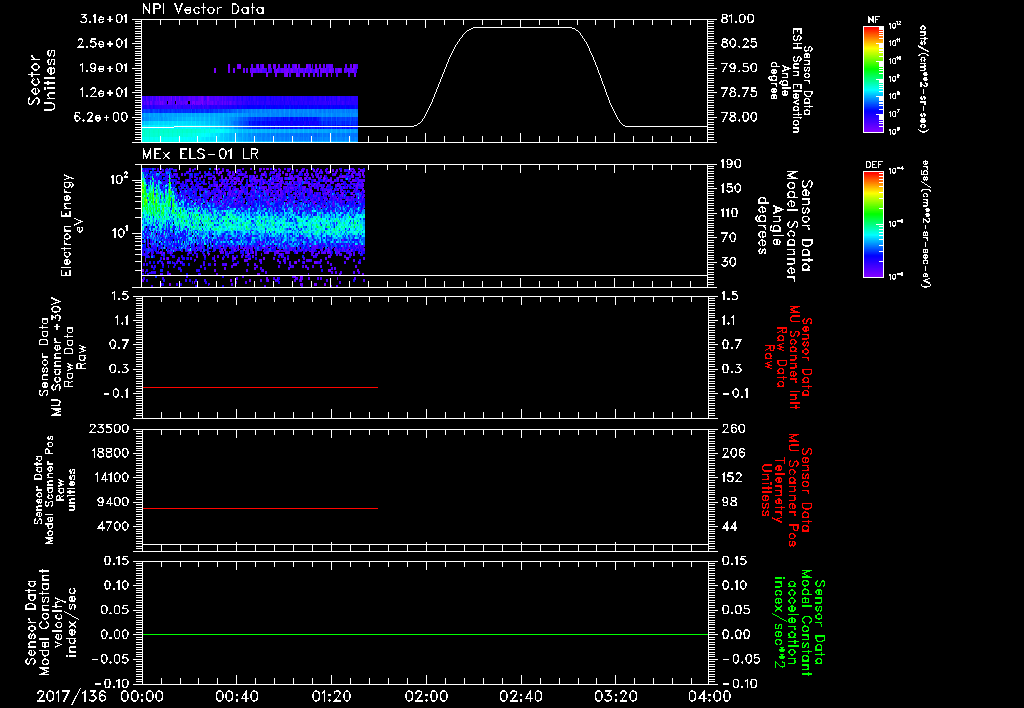Click the "190" scanner angle tick

[x=731, y=164]
